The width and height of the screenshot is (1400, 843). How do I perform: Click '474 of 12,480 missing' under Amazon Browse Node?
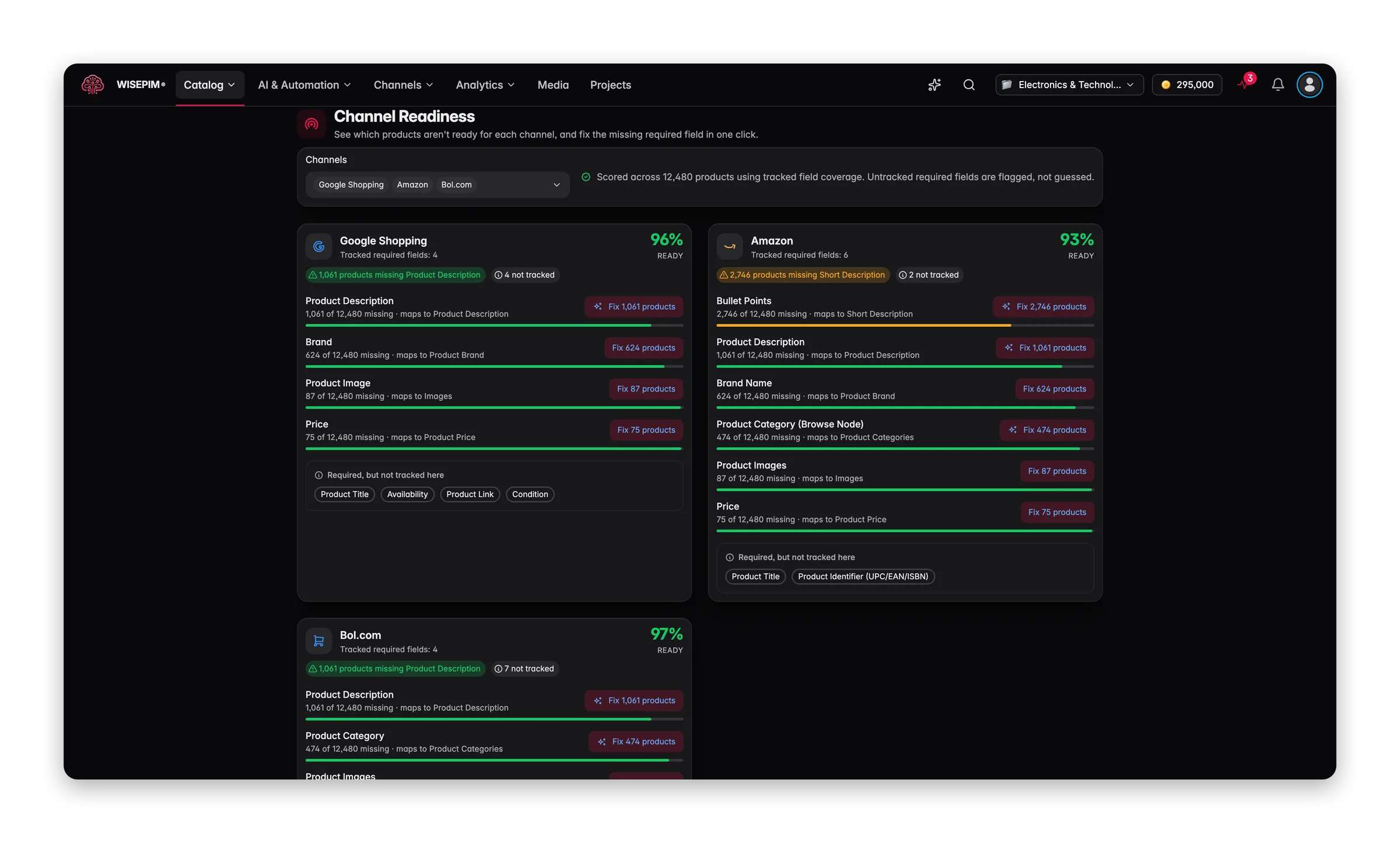point(758,437)
